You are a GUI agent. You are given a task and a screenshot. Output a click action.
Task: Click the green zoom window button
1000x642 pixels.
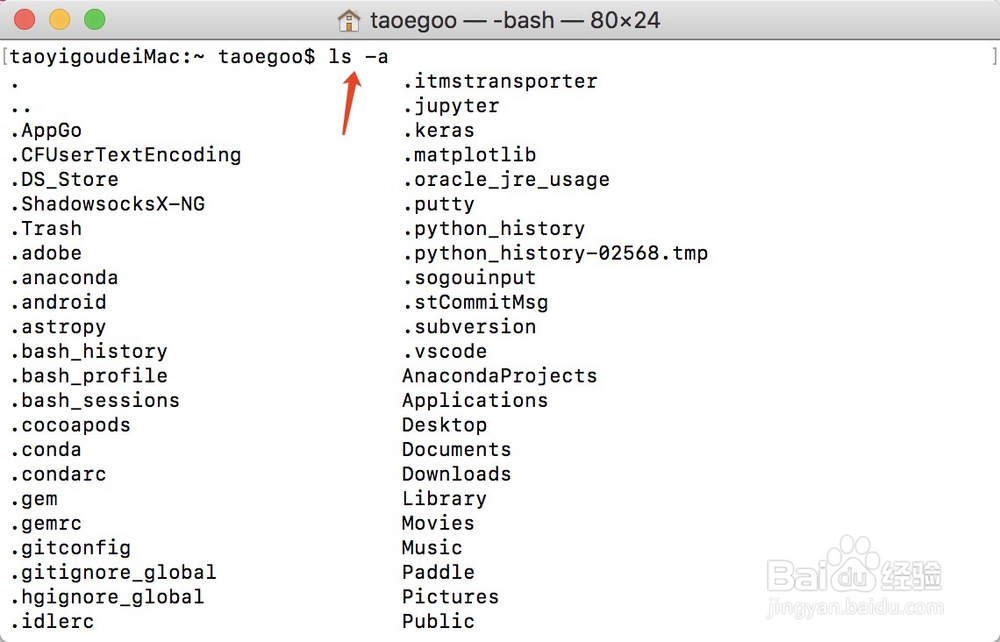[x=95, y=20]
